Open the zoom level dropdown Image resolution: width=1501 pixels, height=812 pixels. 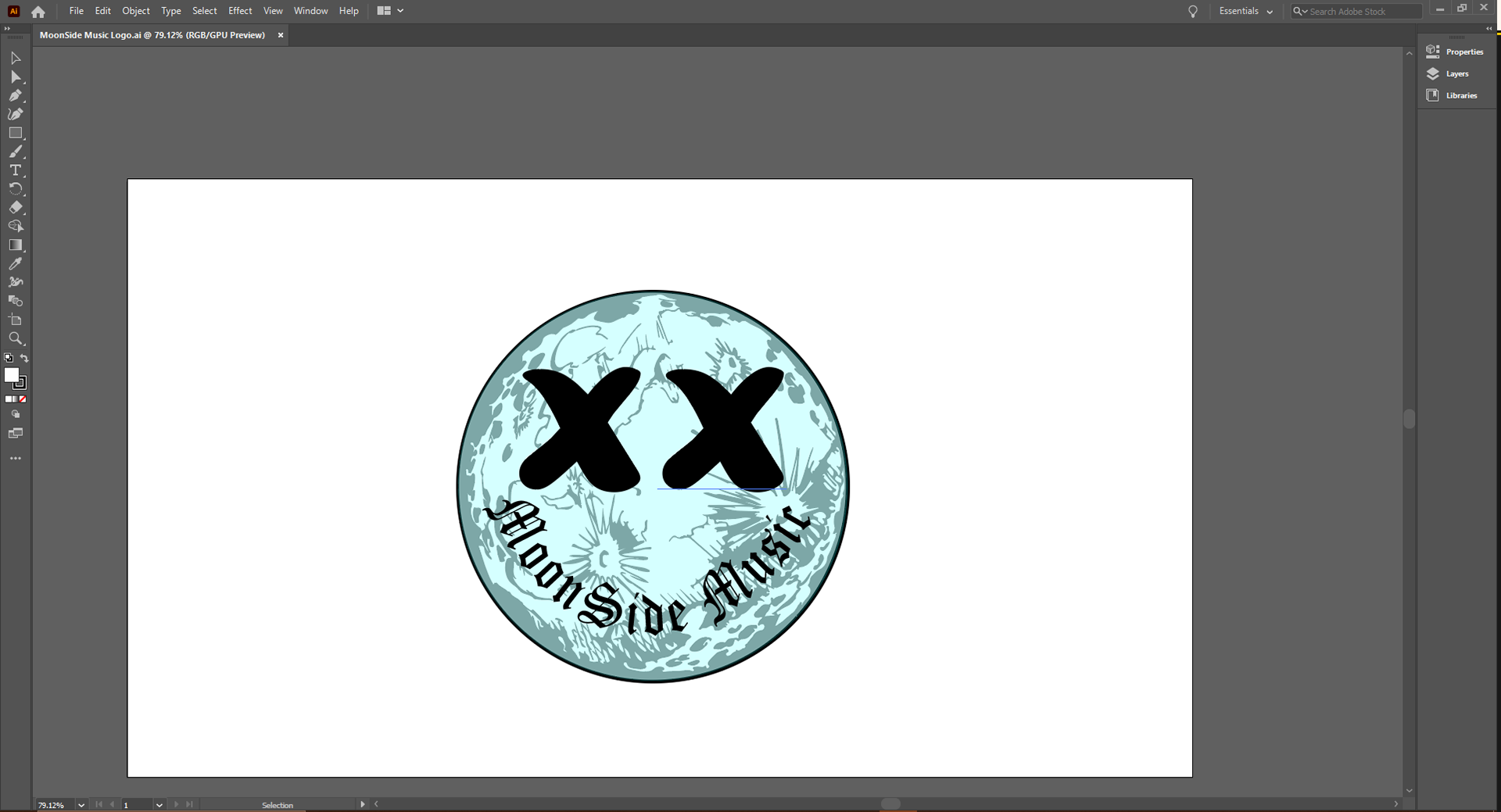81,805
